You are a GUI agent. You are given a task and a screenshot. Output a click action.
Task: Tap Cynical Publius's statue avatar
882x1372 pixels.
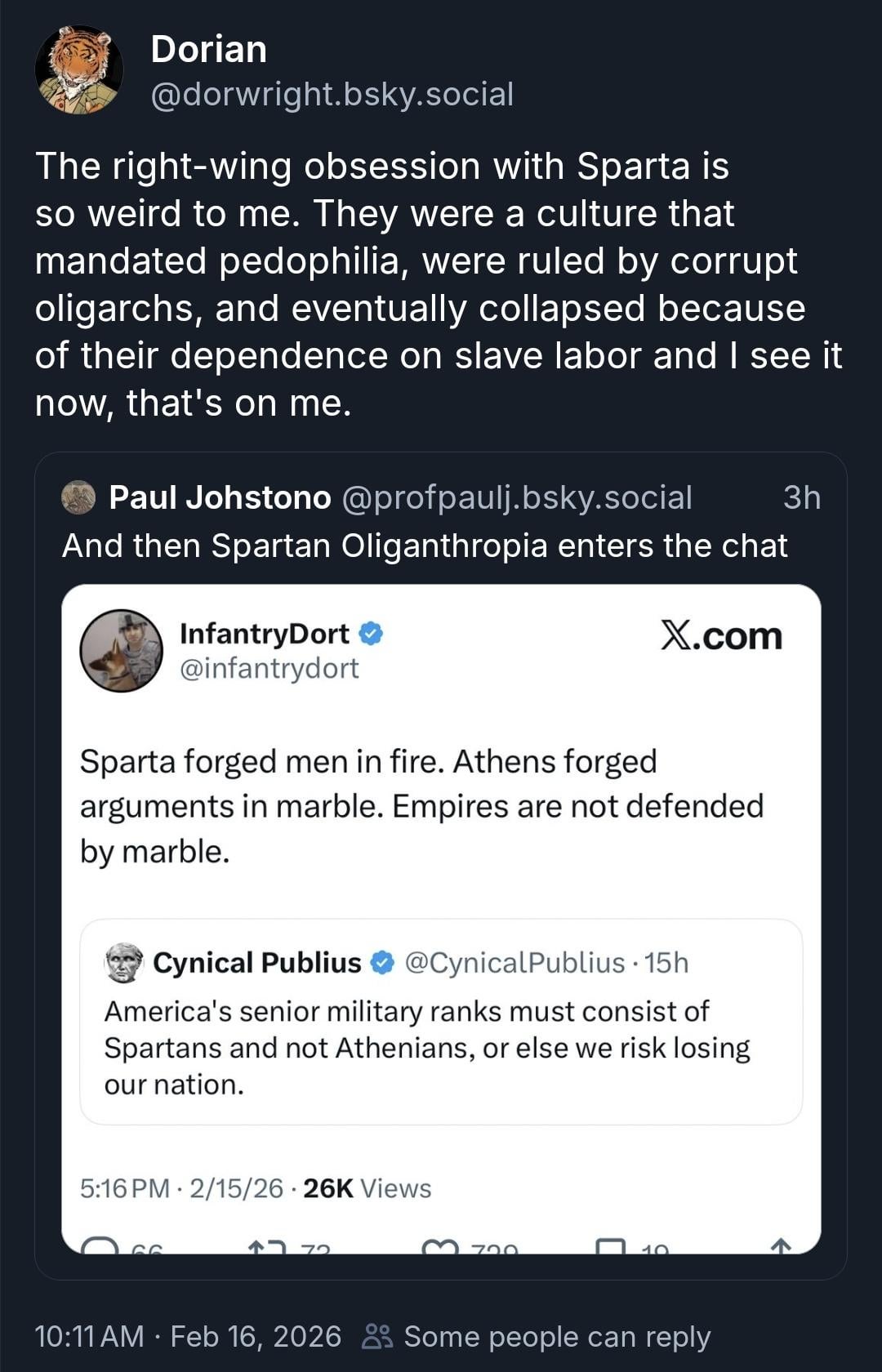(x=124, y=963)
